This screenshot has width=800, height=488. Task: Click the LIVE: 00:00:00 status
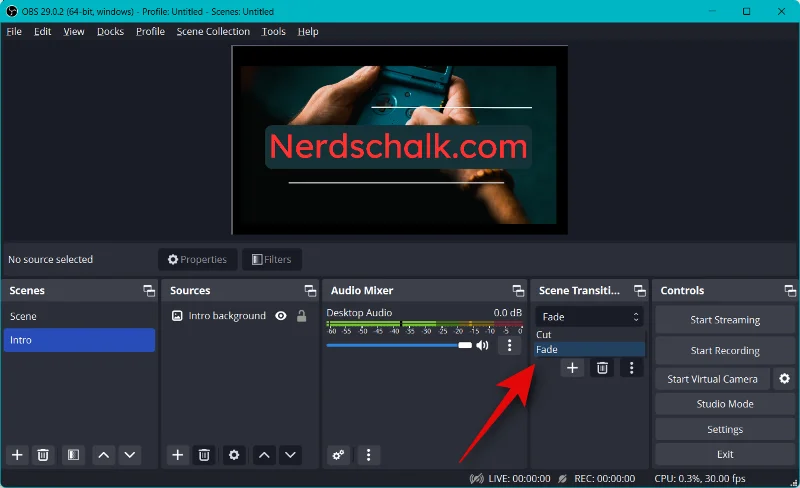(x=519, y=479)
